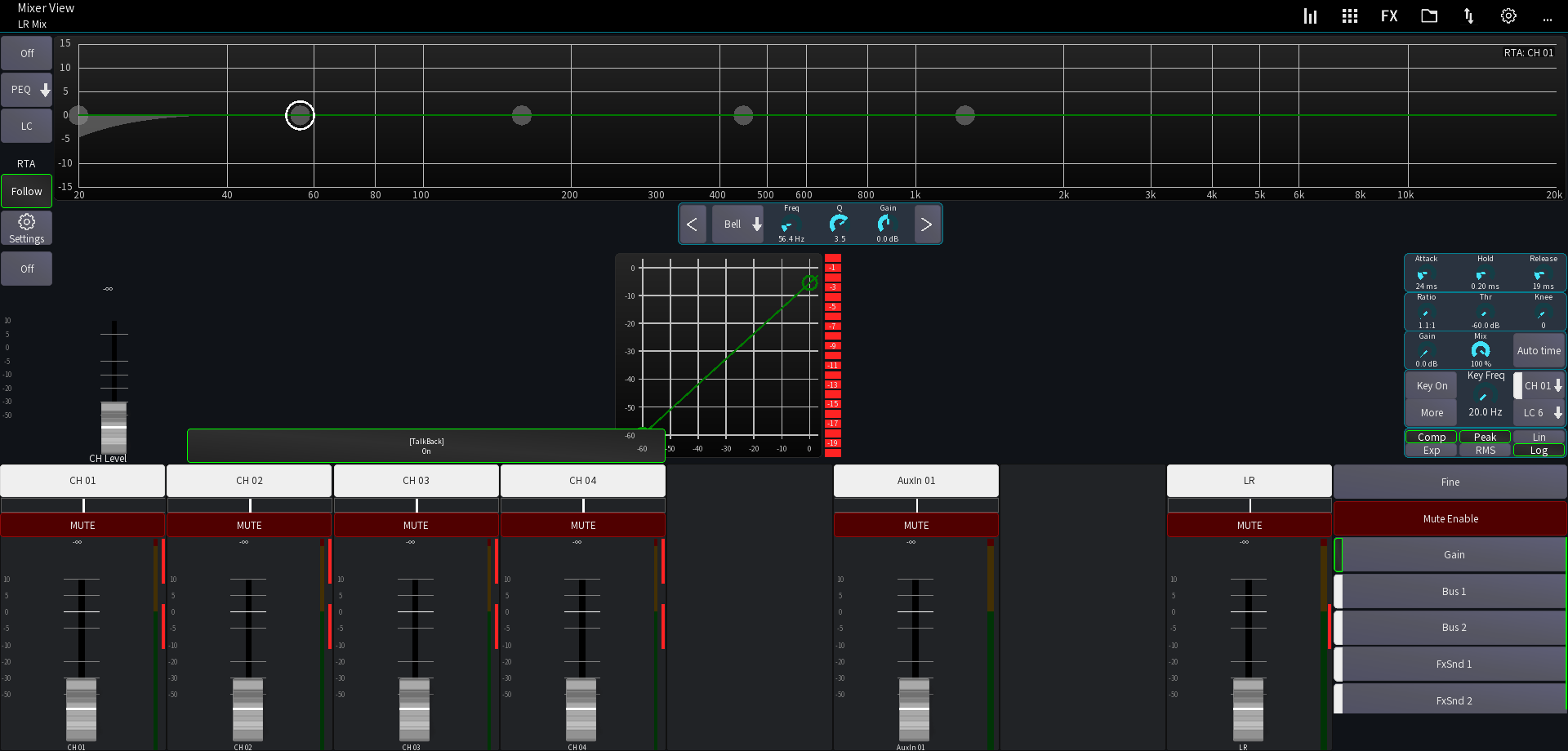
Task: Open the Bell filter type dropdown
Action: pos(737,224)
